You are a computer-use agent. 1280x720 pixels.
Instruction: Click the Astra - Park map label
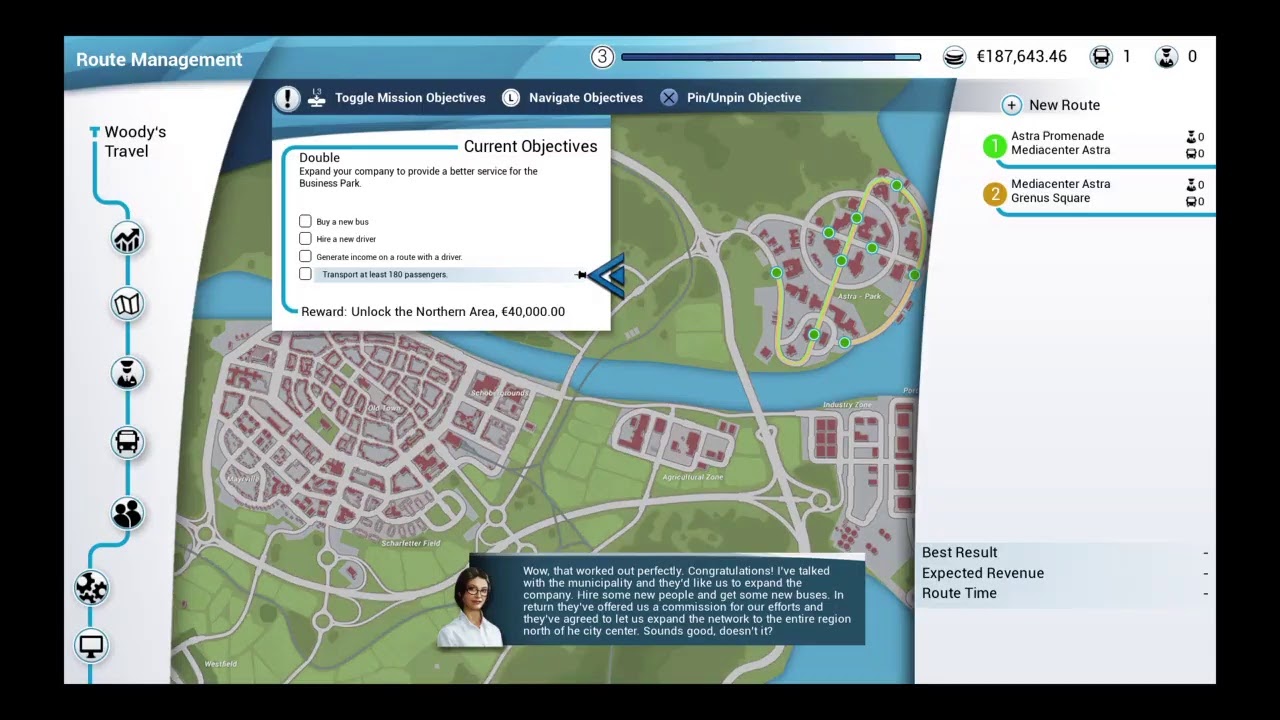click(x=859, y=296)
